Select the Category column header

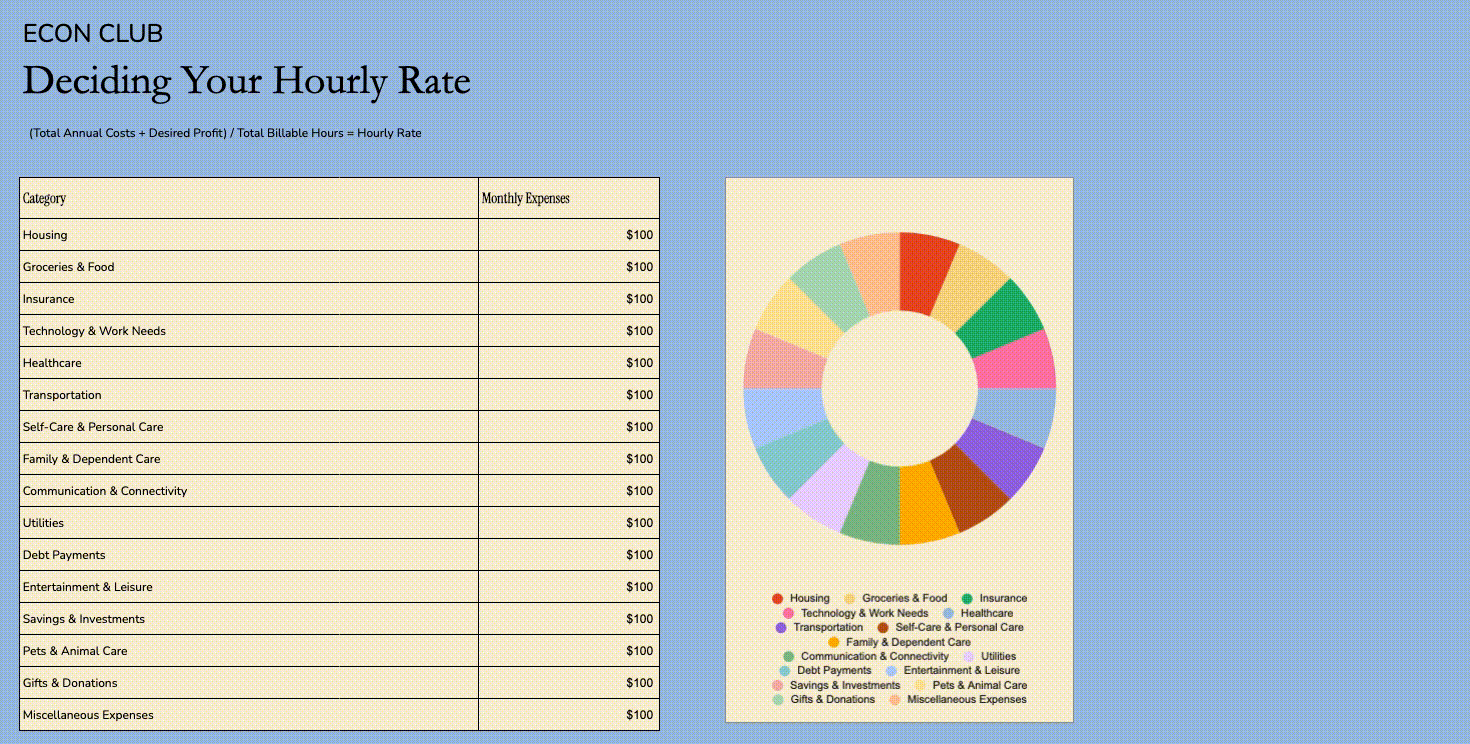click(249, 198)
